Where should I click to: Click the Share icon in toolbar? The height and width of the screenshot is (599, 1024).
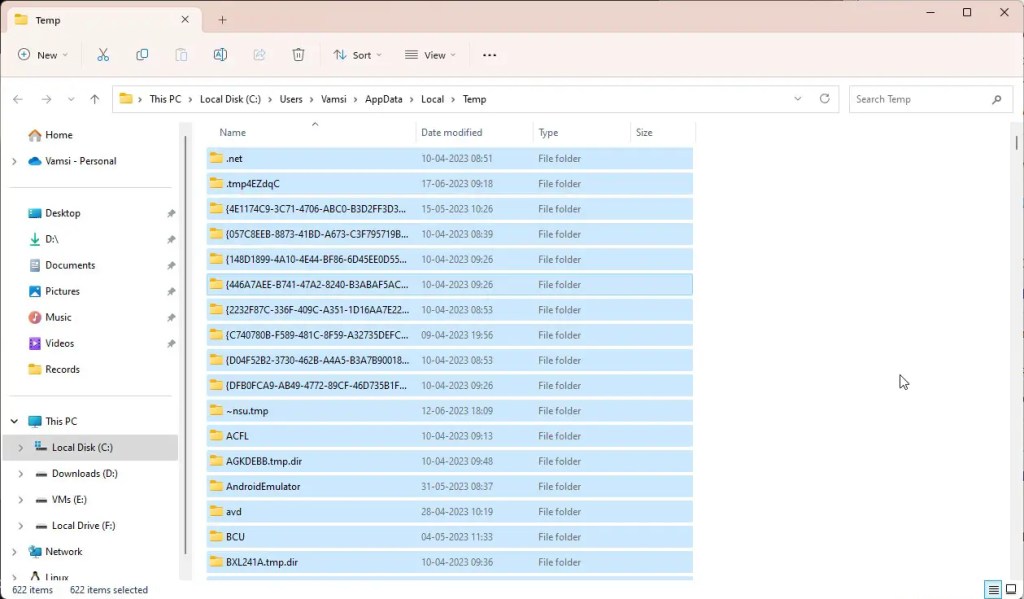click(x=259, y=55)
